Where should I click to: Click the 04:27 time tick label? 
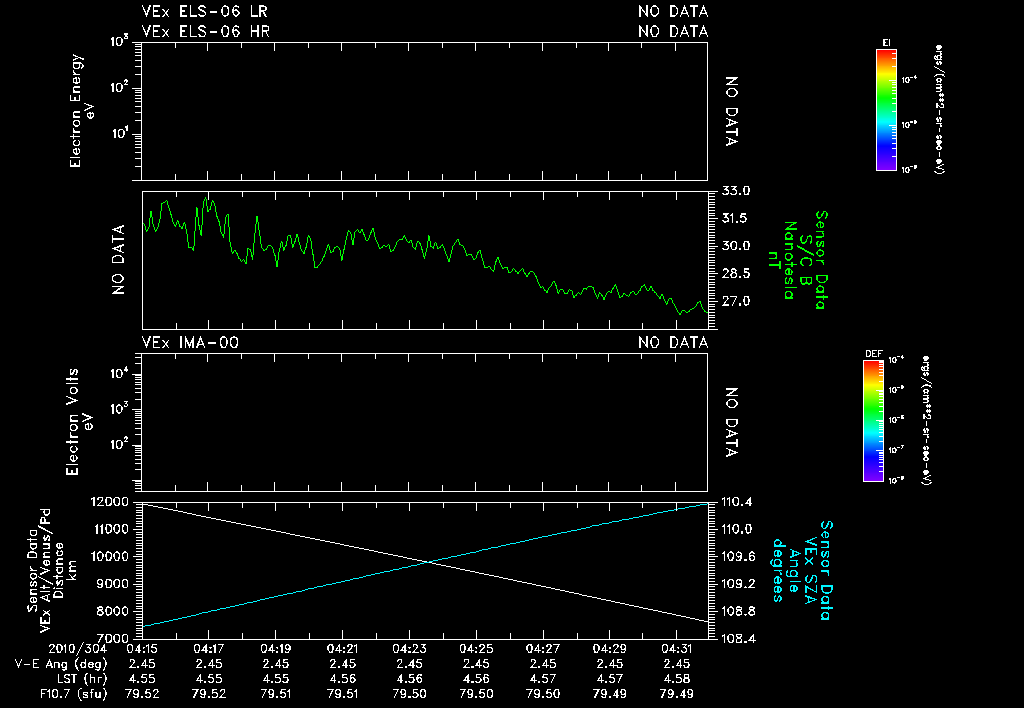[543, 649]
